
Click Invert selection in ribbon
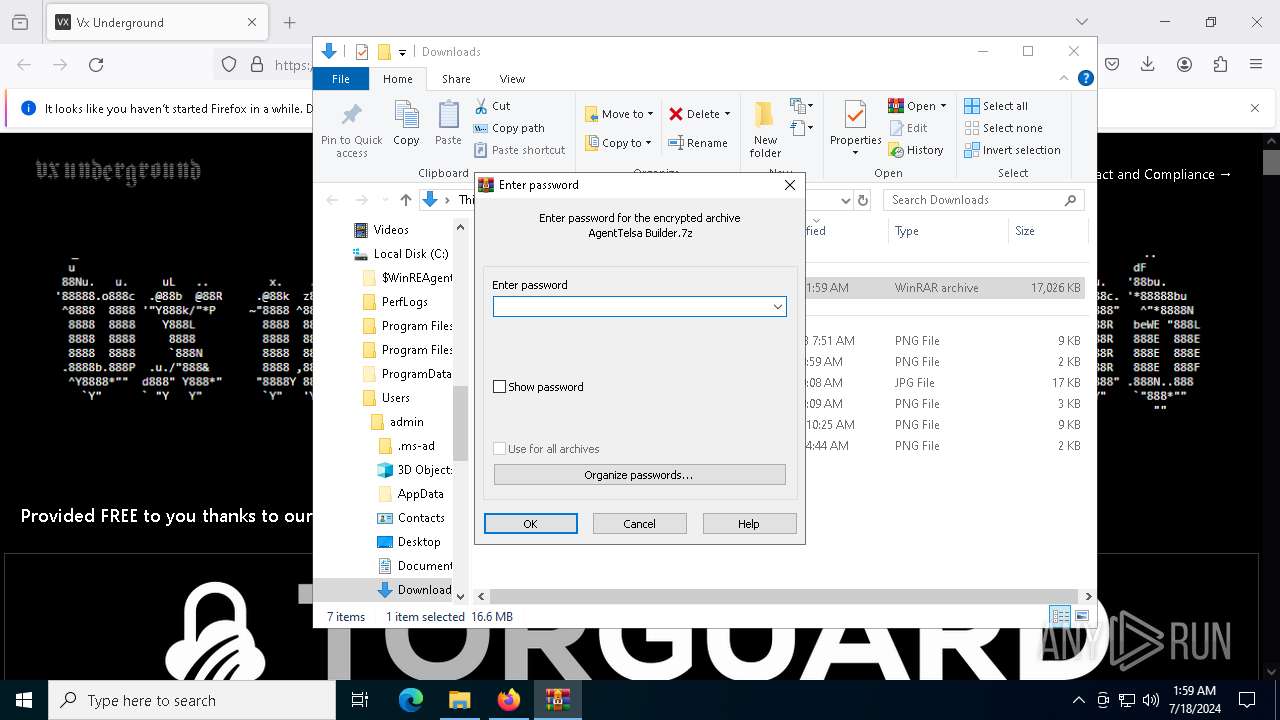tap(1012, 150)
